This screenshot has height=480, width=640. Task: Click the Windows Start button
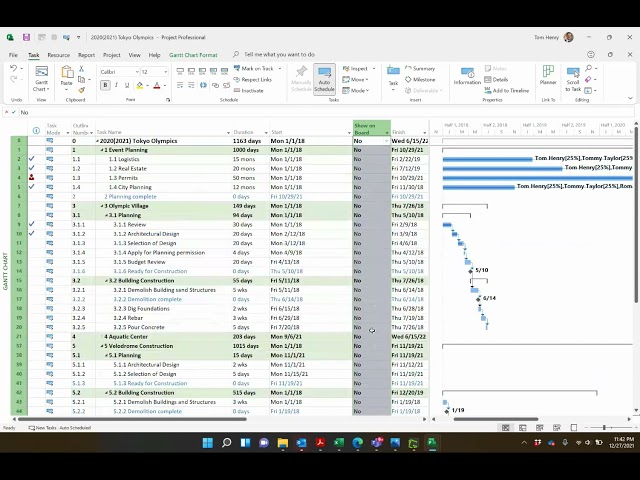coord(208,443)
